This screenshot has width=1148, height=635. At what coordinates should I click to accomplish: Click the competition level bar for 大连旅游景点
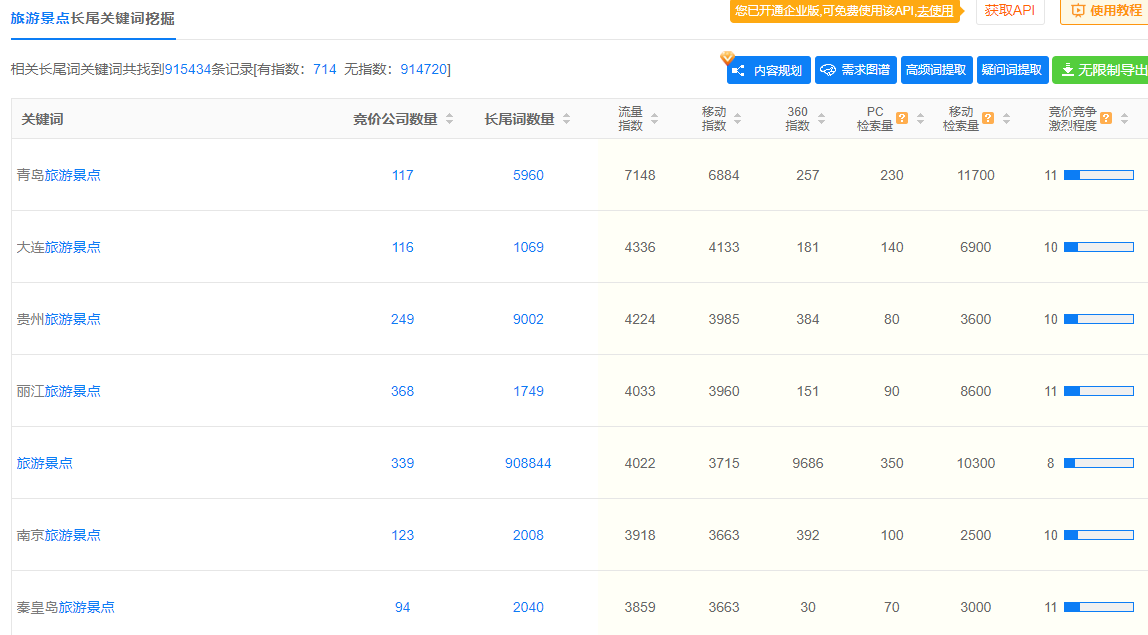(x=1098, y=247)
